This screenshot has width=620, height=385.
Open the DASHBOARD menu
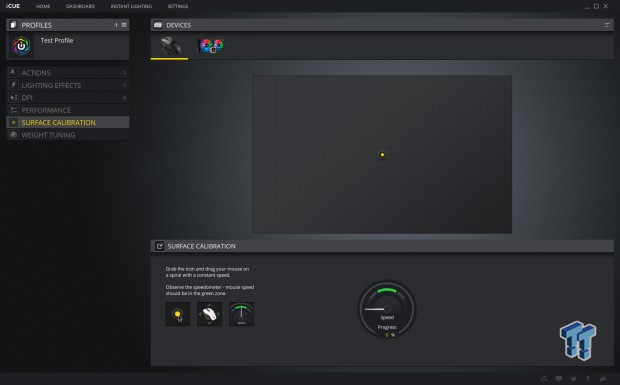80,6
